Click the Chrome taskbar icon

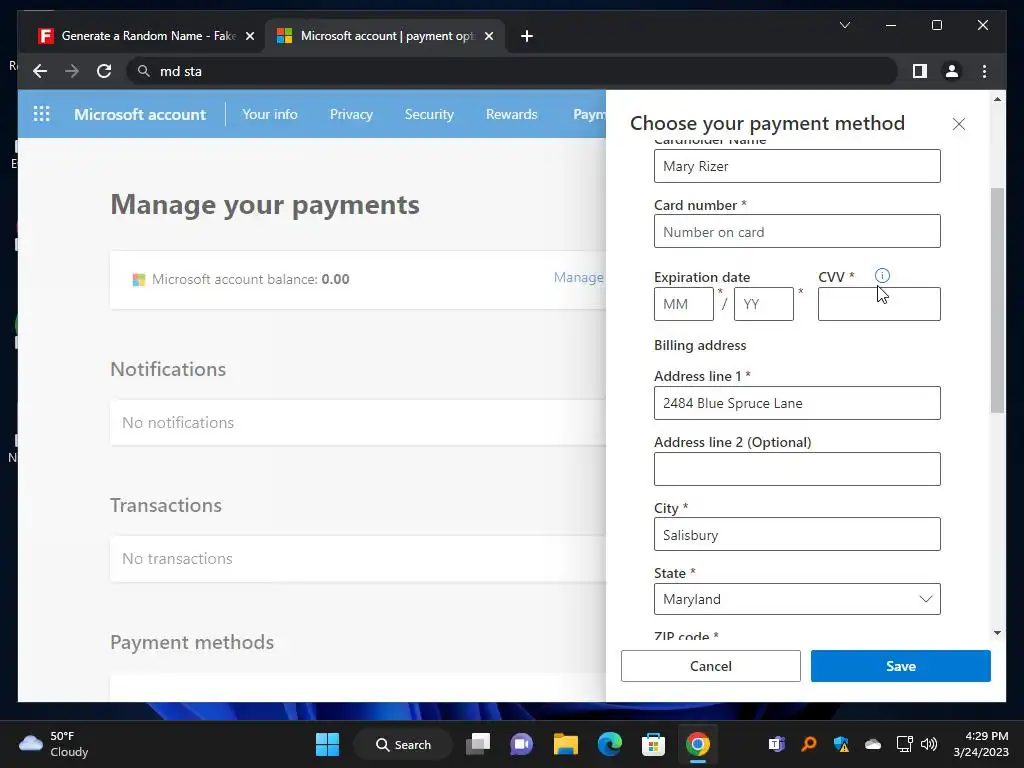tap(697, 744)
